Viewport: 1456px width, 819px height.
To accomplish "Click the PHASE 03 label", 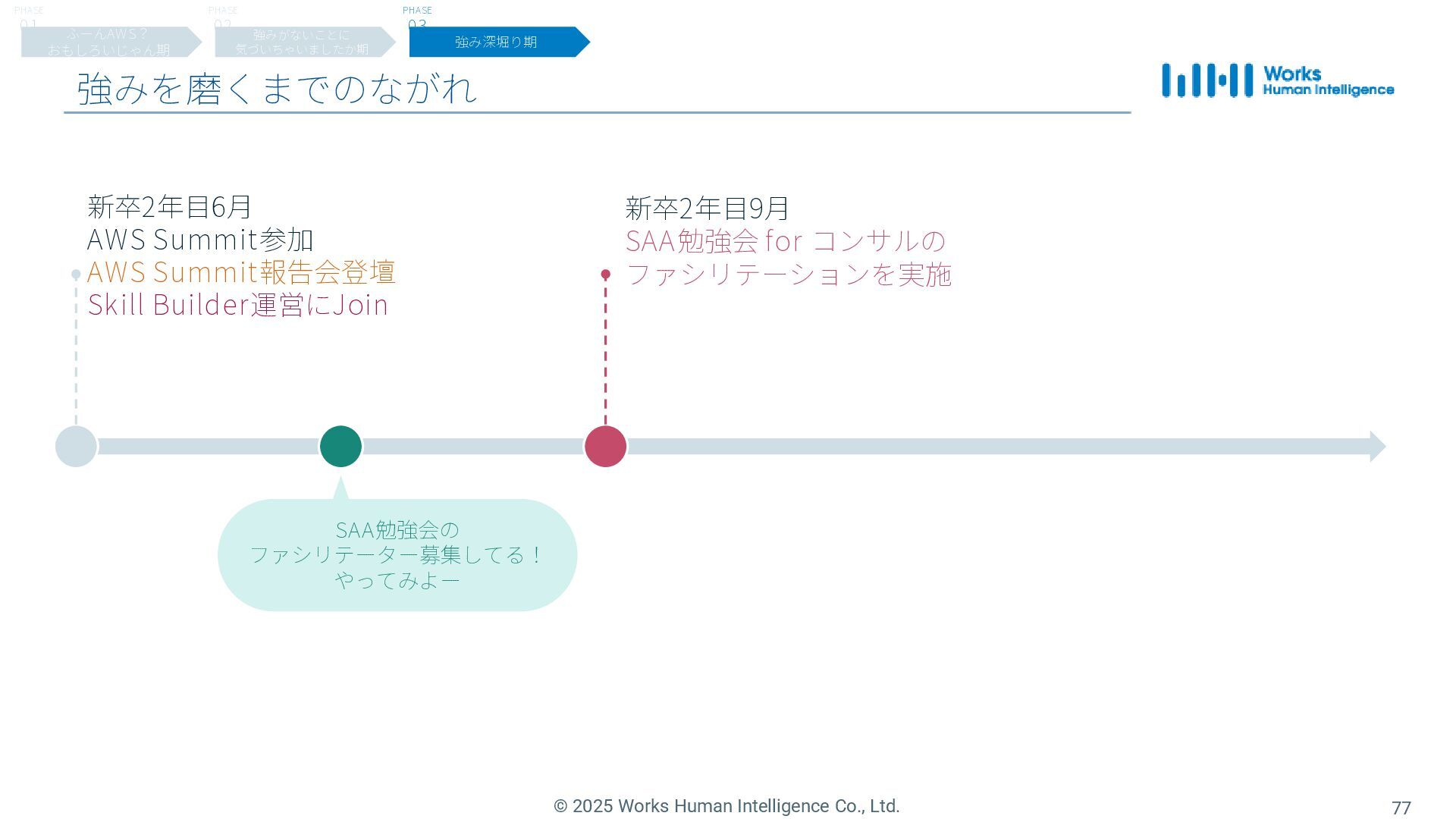I will pos(417,17).
